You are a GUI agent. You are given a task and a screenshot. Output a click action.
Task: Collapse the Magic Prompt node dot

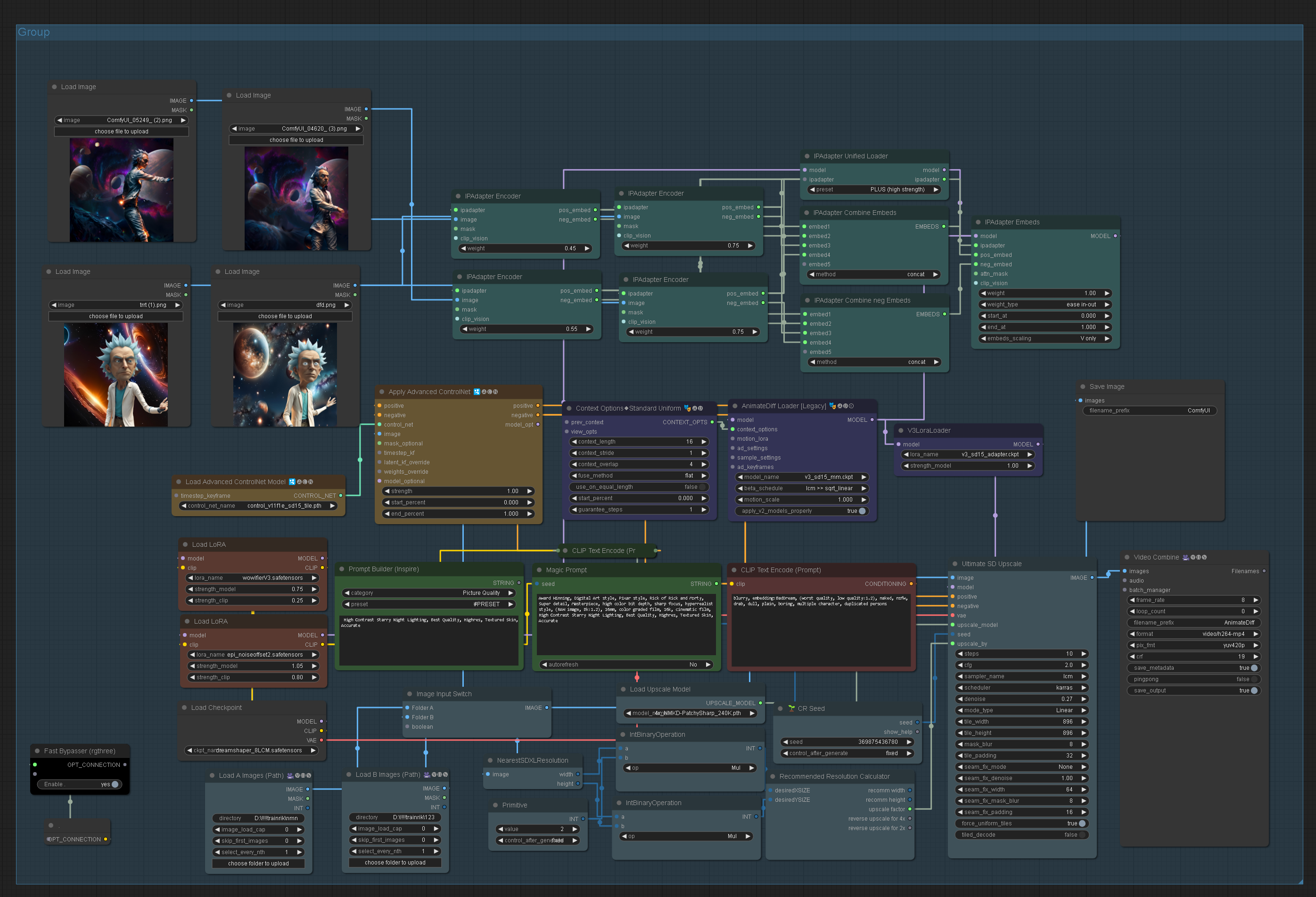(x=539, y=570)
